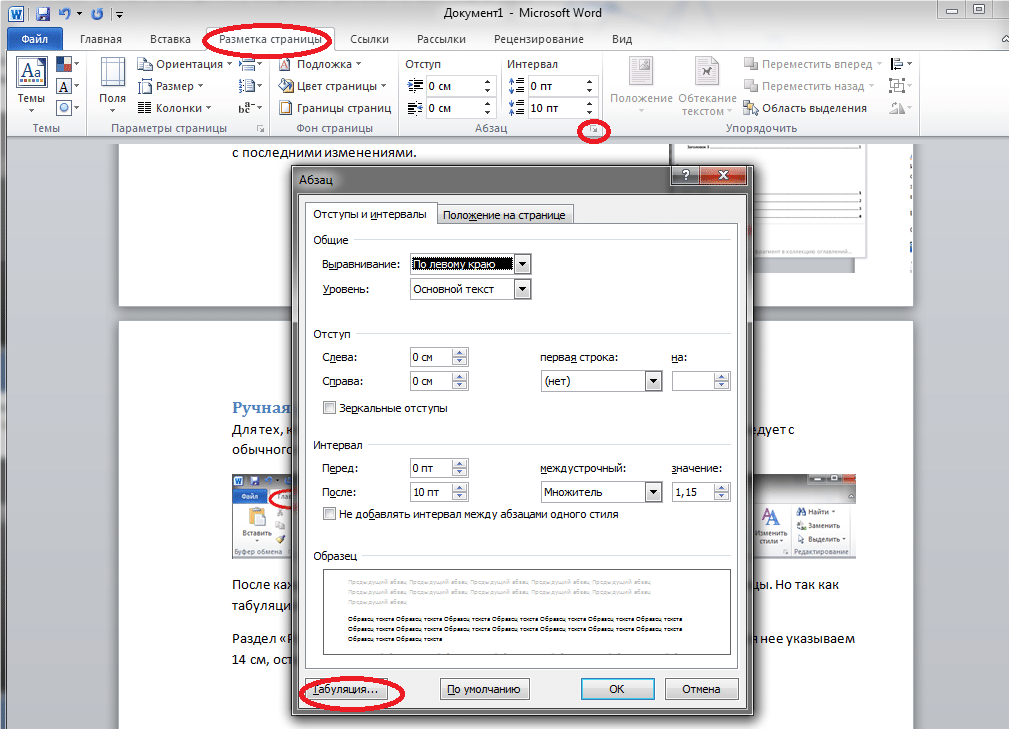Select the Отступы и интервалы dialog tab
This screenshot has height=729, width=1009.
point(370,214)
